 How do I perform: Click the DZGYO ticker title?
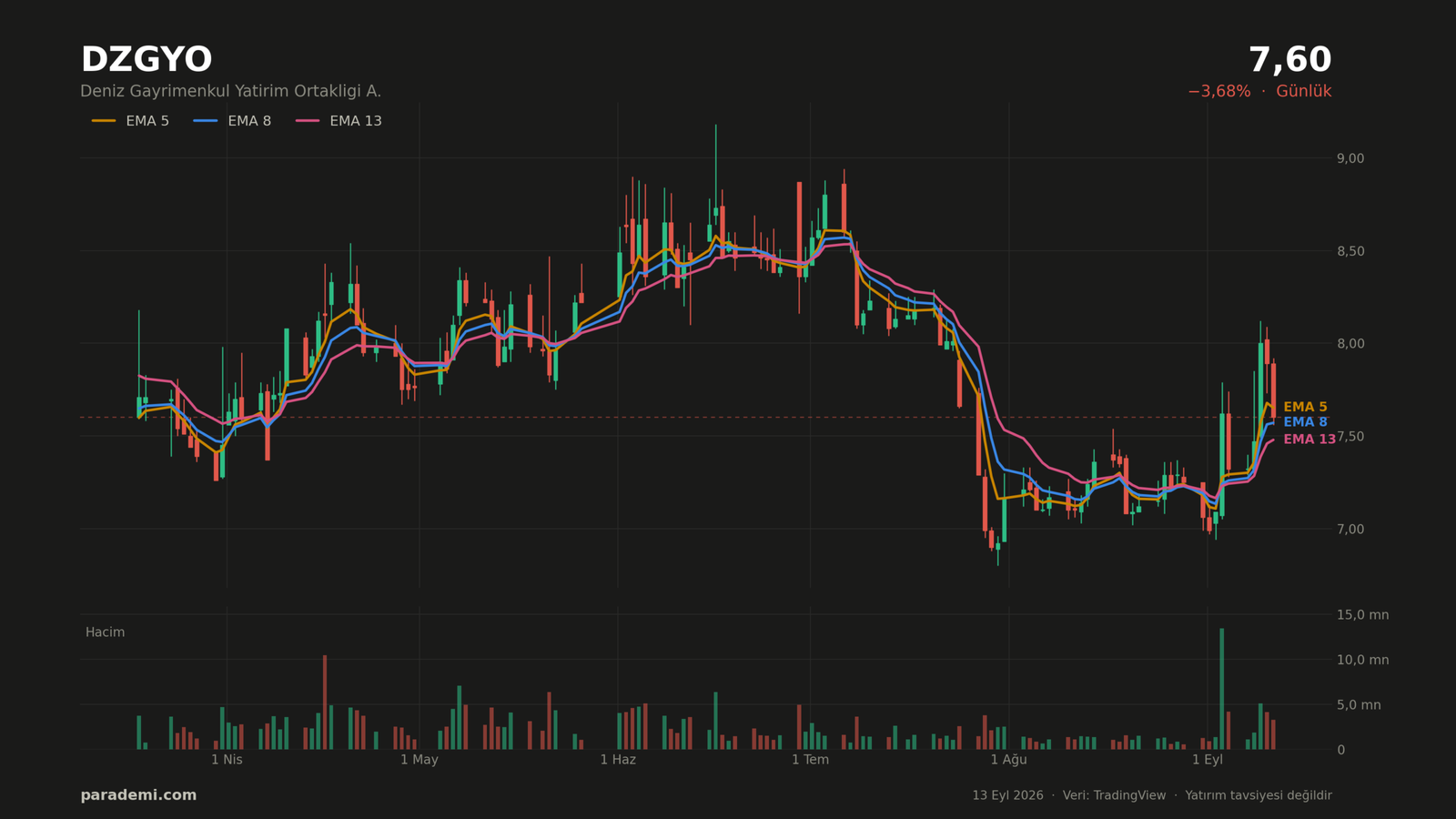146,60
